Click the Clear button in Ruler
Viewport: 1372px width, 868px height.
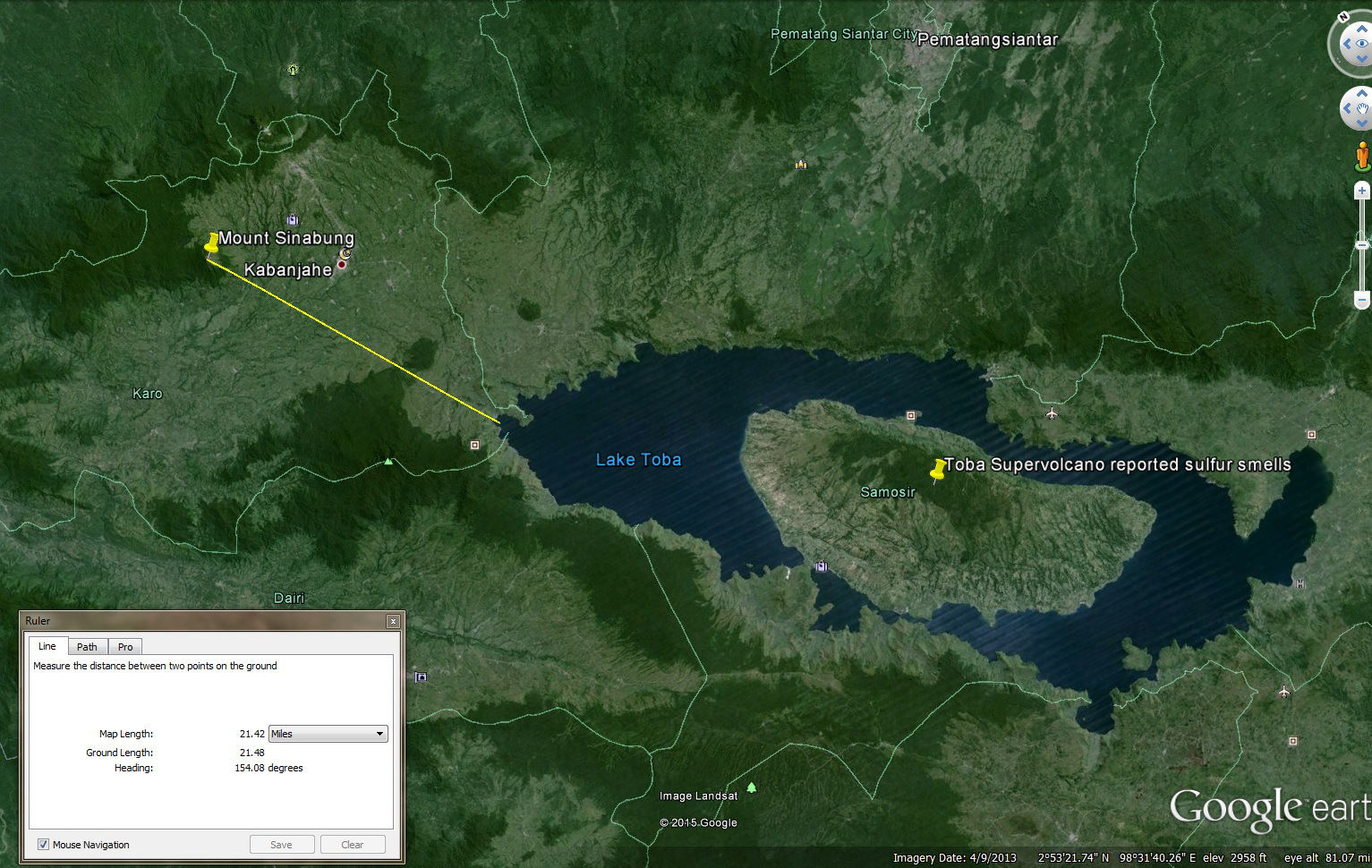point(353,845)
